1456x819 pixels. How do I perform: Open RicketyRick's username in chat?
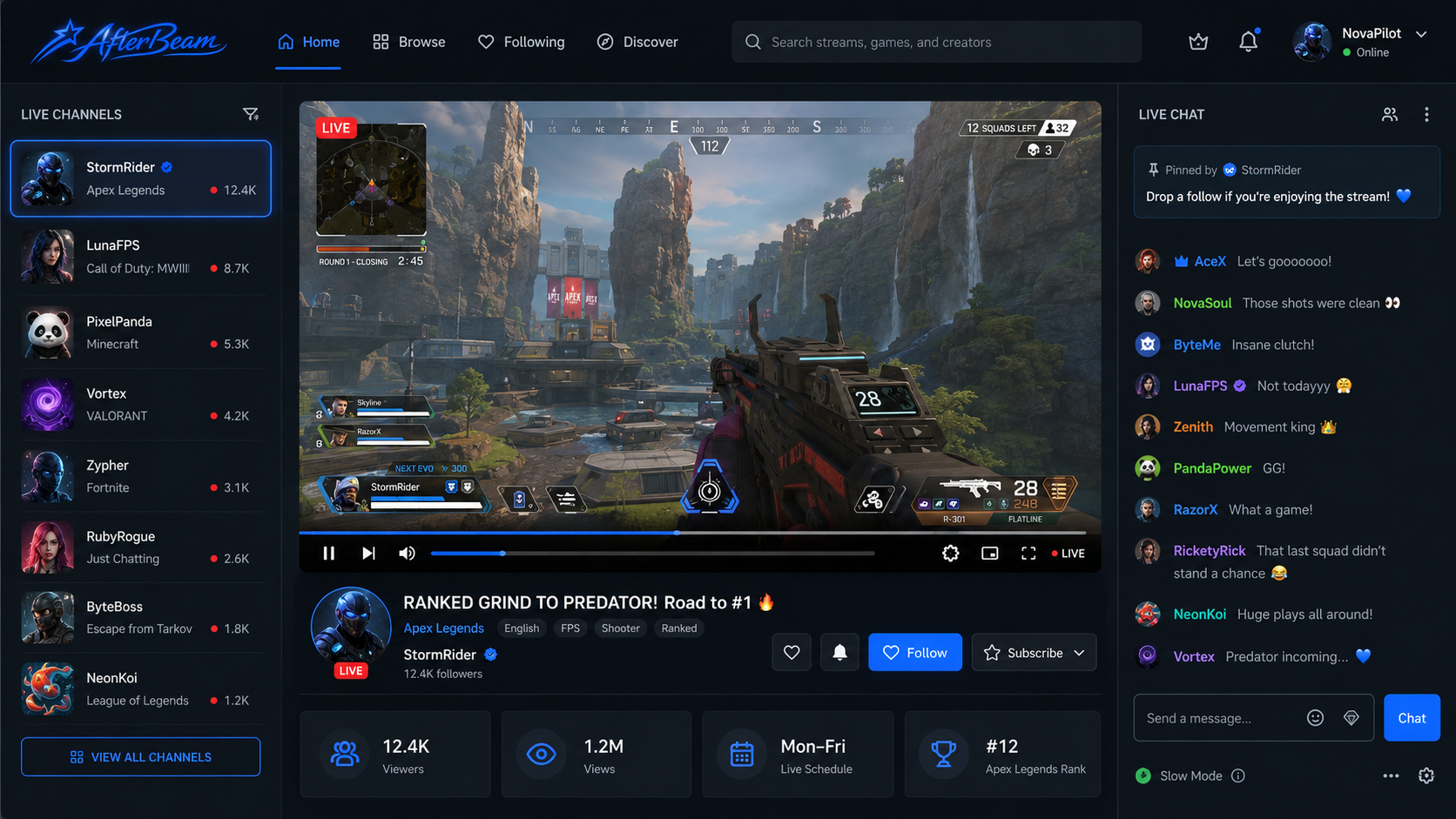[1209, 551]
